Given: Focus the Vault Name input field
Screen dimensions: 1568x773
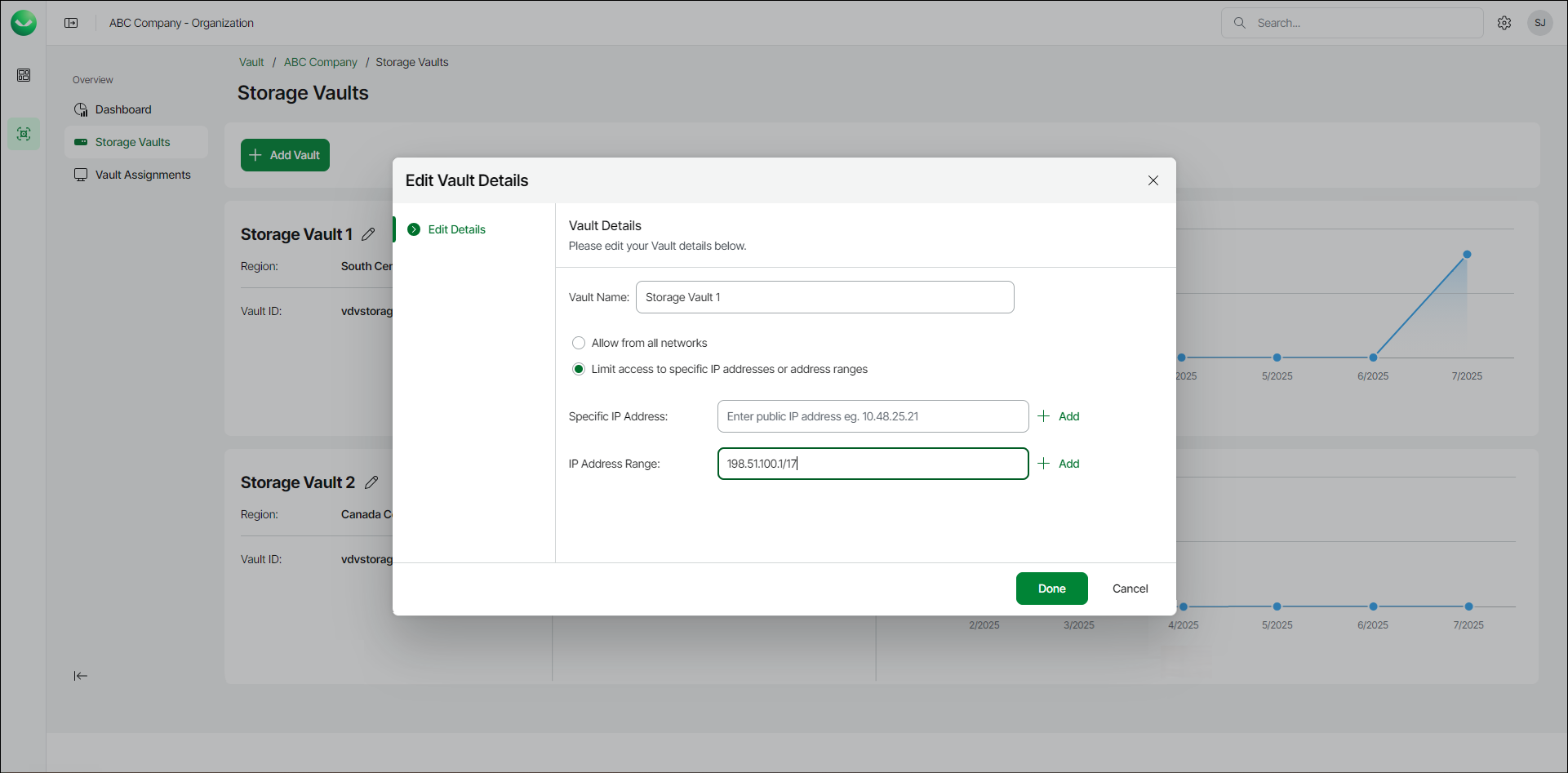Looking at the screenshot, I should click(x=824, y=297).
